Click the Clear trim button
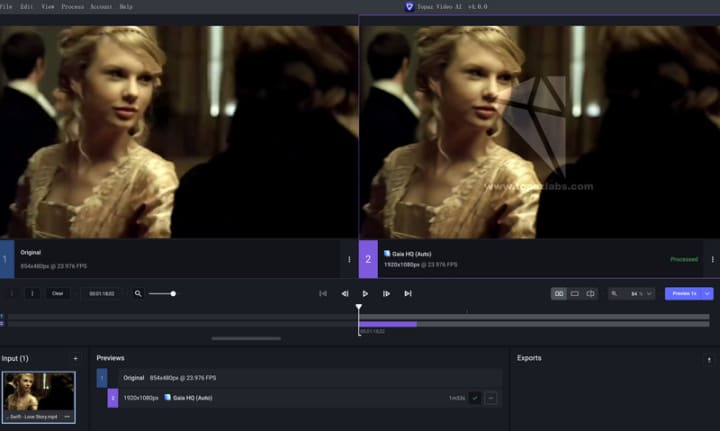Screen dimensions: 720x431 57,293
